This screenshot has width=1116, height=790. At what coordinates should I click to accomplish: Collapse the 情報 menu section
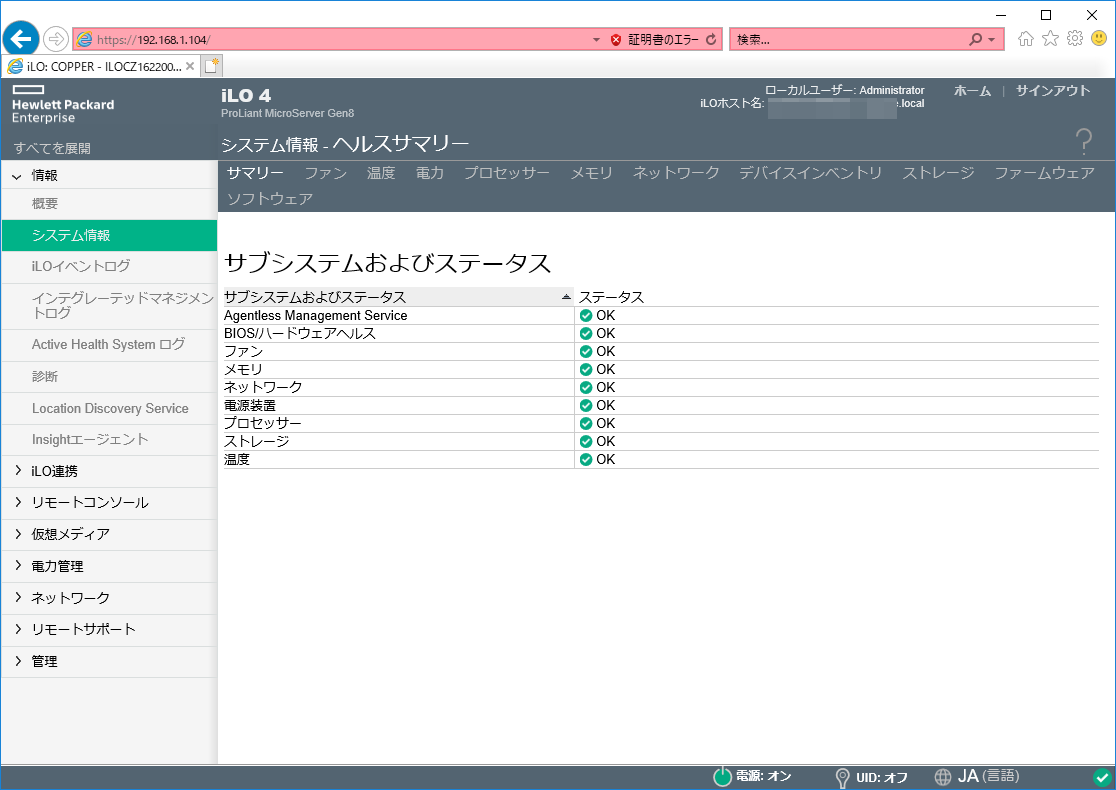(x=17, y=176)
